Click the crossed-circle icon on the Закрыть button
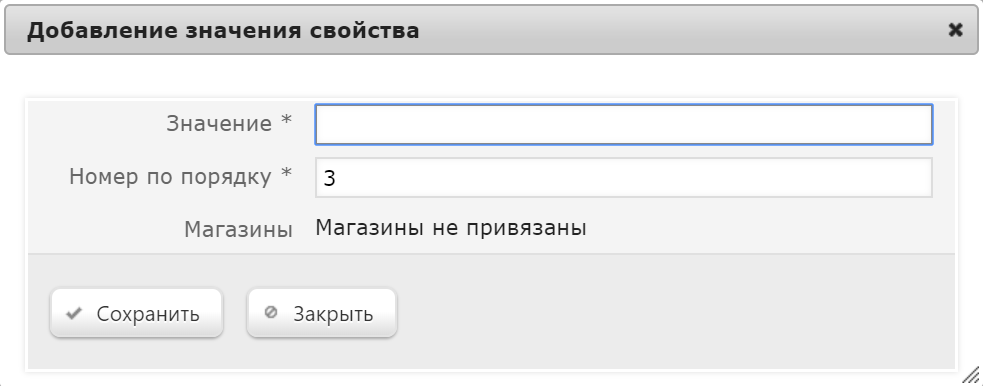This screenshot has height=386, width=983. (x=271, y=312)
